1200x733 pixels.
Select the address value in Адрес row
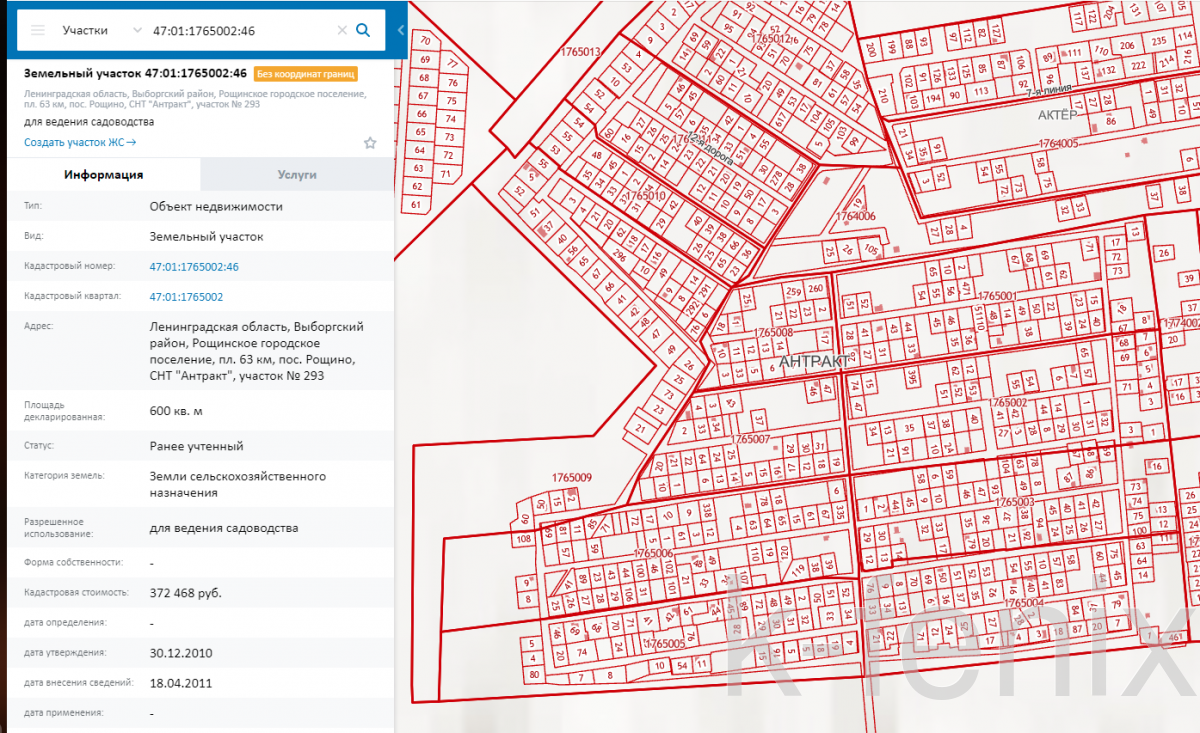(256, 351)
